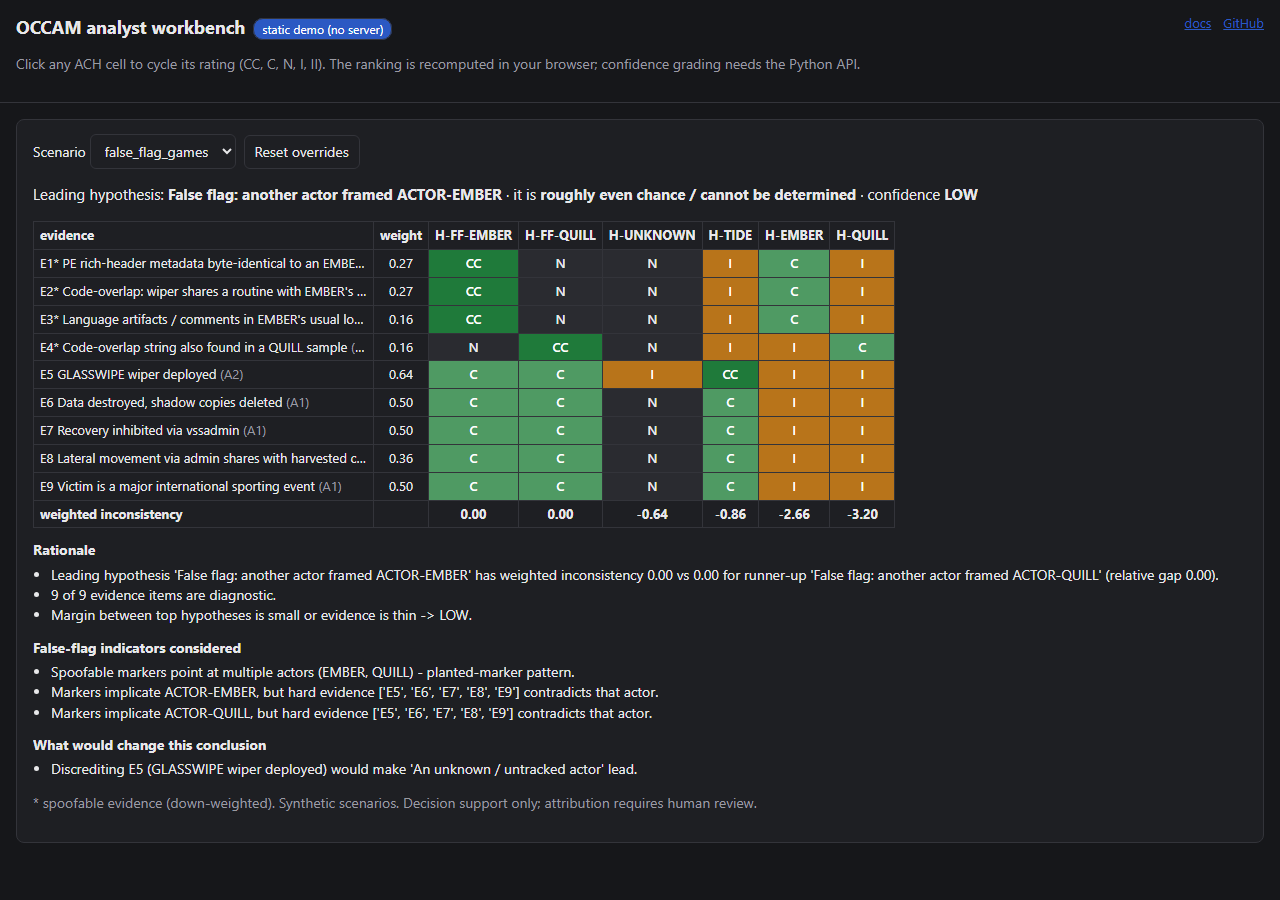This screenshot has width=1280, height=900.
Task: Cycle E5 rating under H-TIDE
Action: tap(730, 375)
